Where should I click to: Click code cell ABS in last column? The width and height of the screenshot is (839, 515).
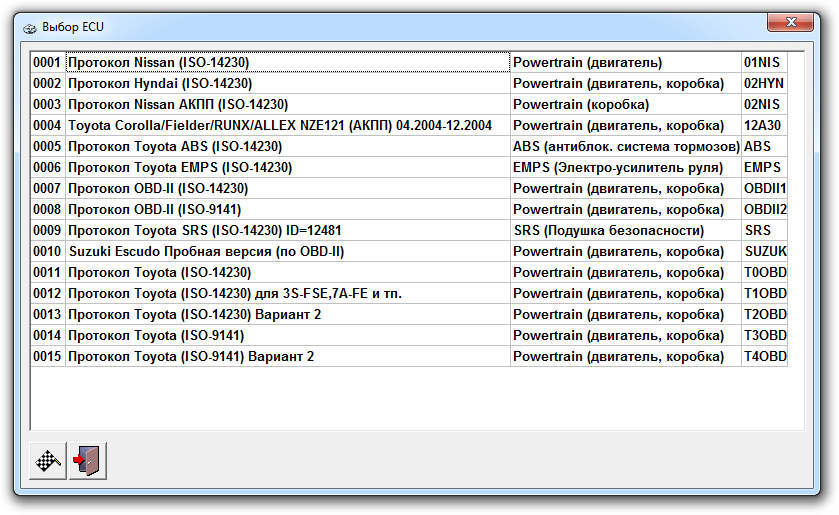[764, 146]
